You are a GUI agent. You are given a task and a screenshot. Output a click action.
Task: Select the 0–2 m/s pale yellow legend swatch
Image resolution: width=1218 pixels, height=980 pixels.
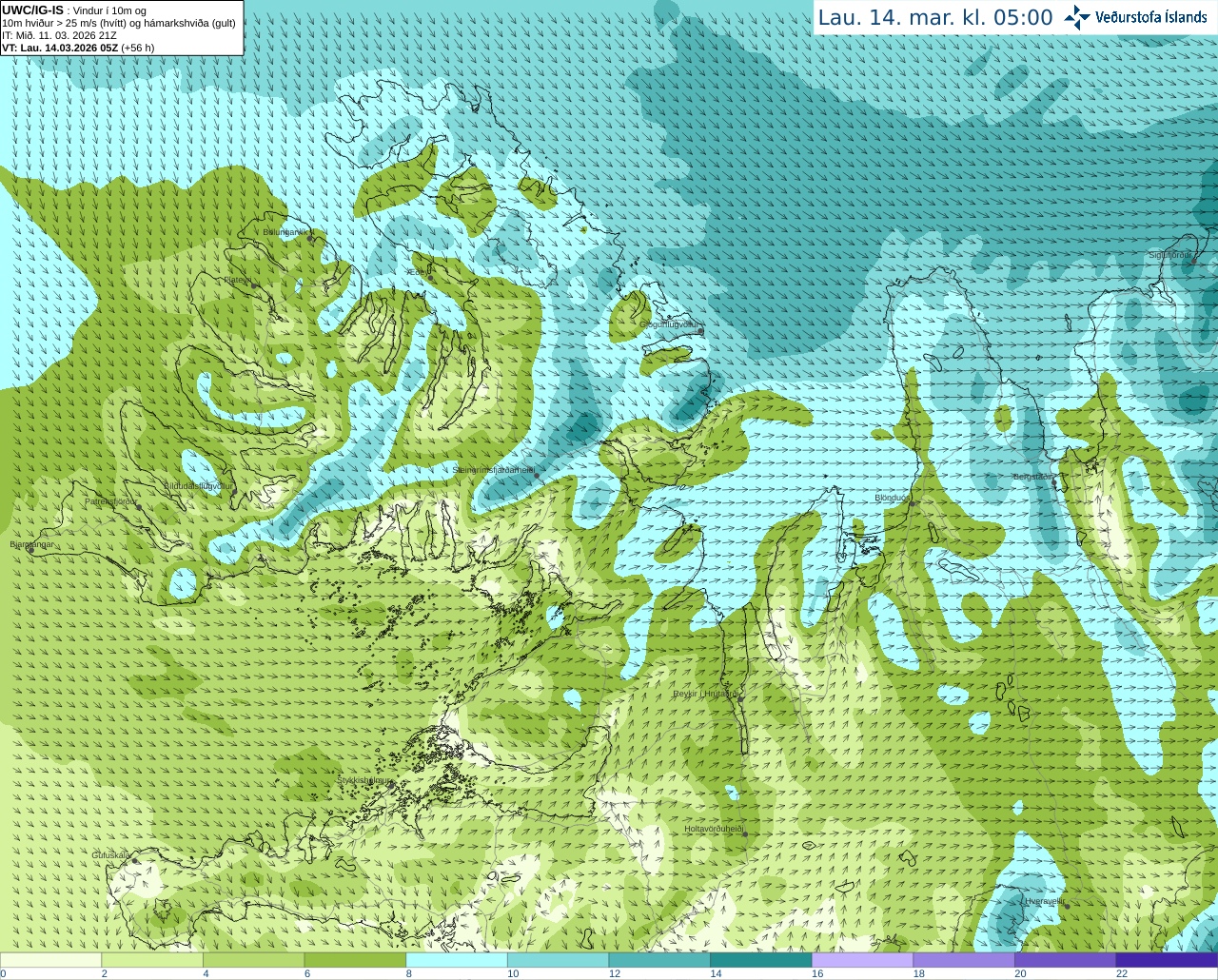click(50, 960)
